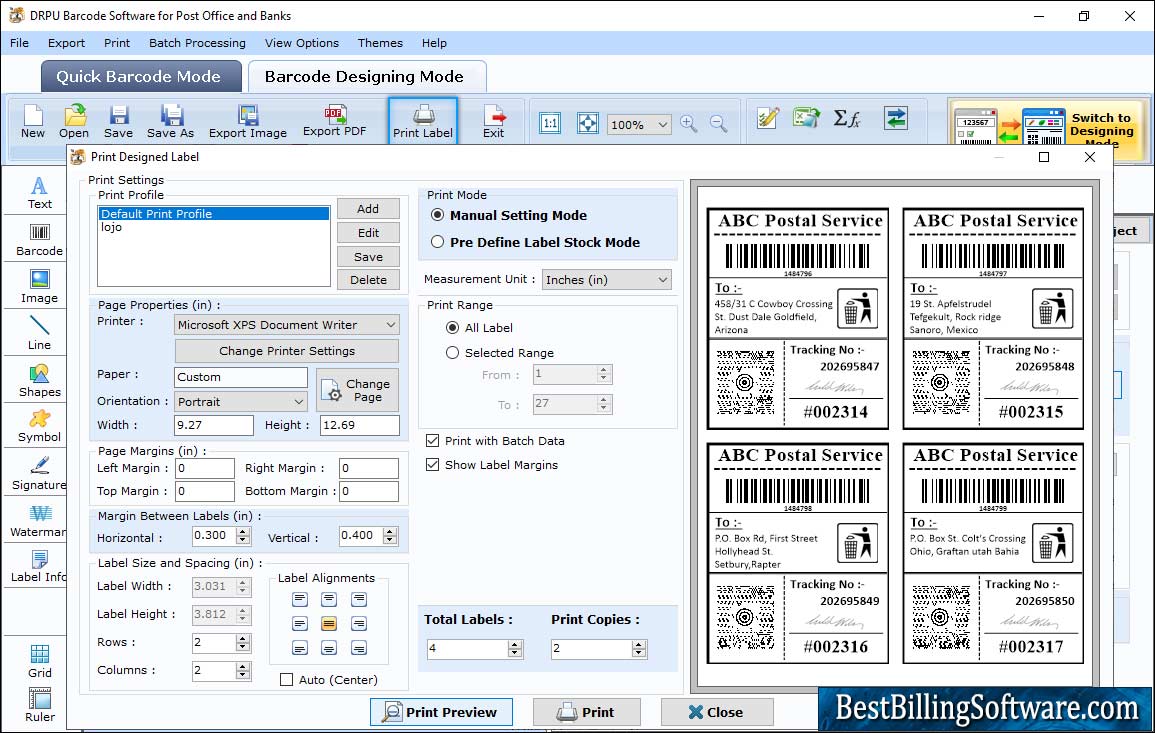Click the Exit toolbar icon
Image resolution: width=1155 pixels, height=733 pixels.
[494, 122]
